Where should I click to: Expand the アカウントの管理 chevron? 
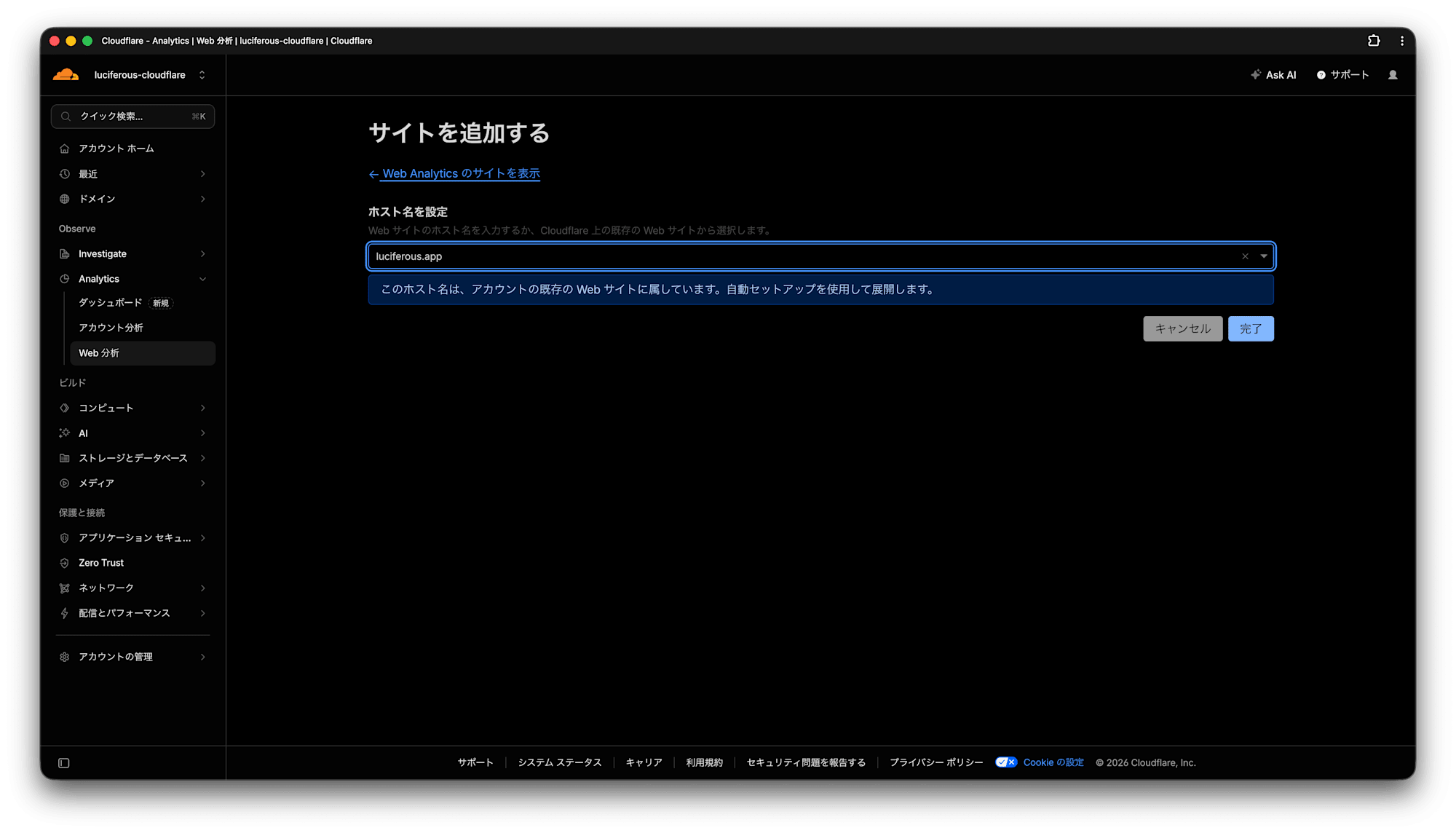pos(203,657)
